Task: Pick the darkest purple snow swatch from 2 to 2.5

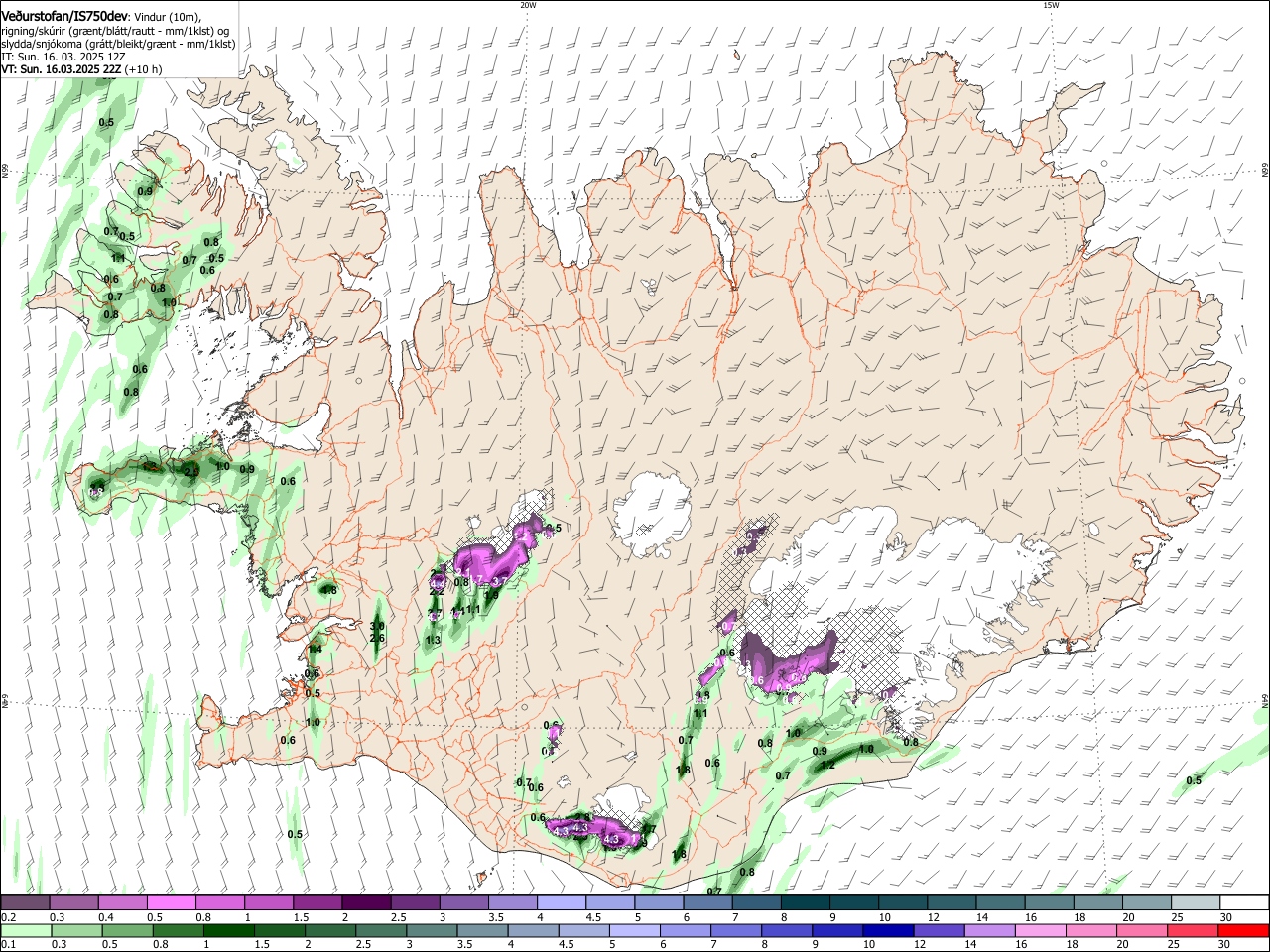Action: (367, 903)
